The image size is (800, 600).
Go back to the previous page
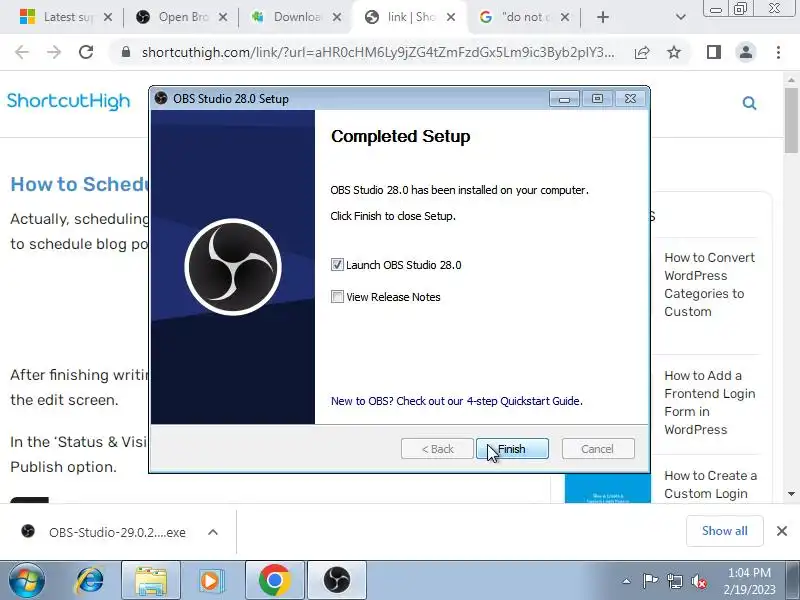point(22,52)
